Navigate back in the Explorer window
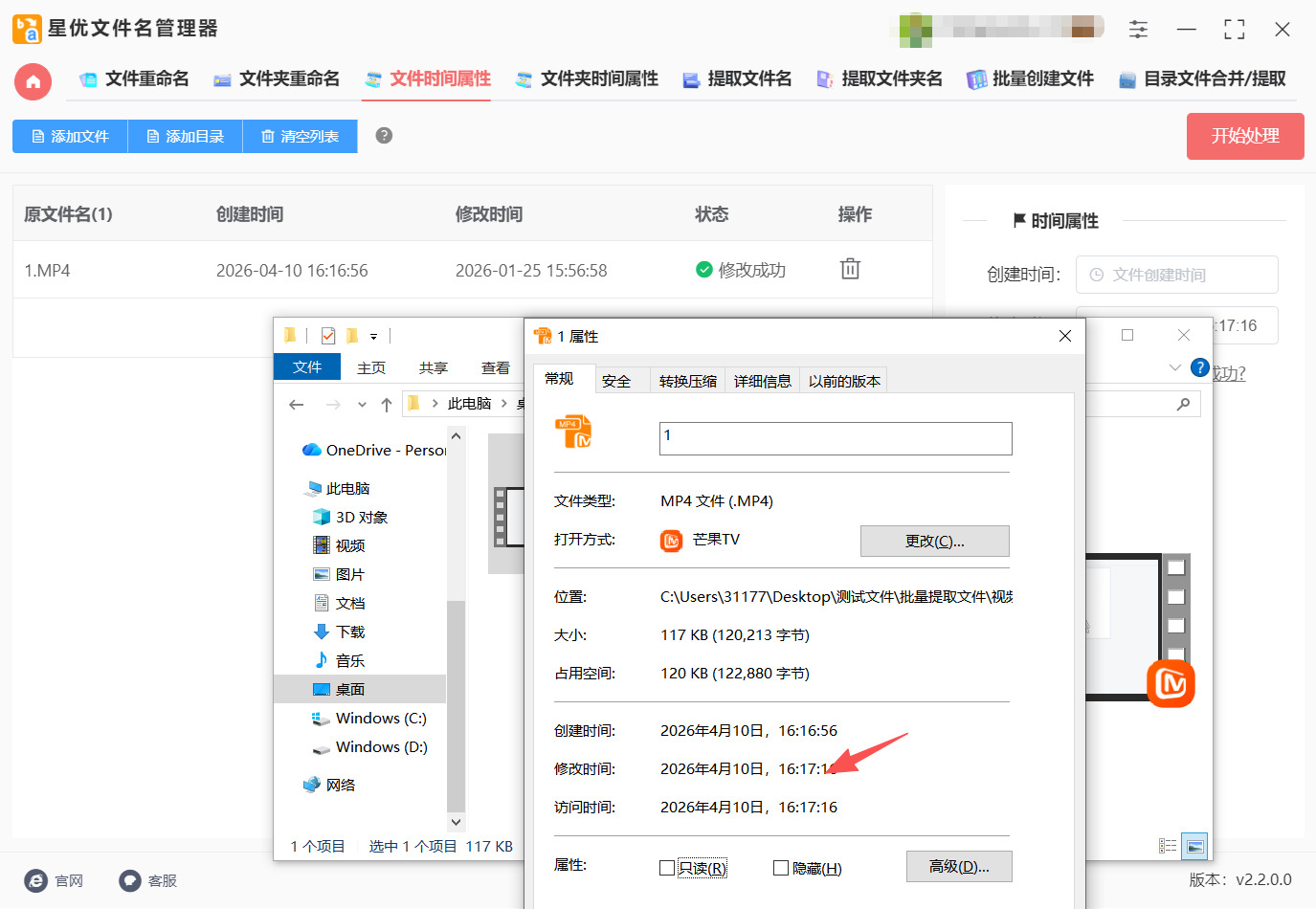 click(297, 405)
